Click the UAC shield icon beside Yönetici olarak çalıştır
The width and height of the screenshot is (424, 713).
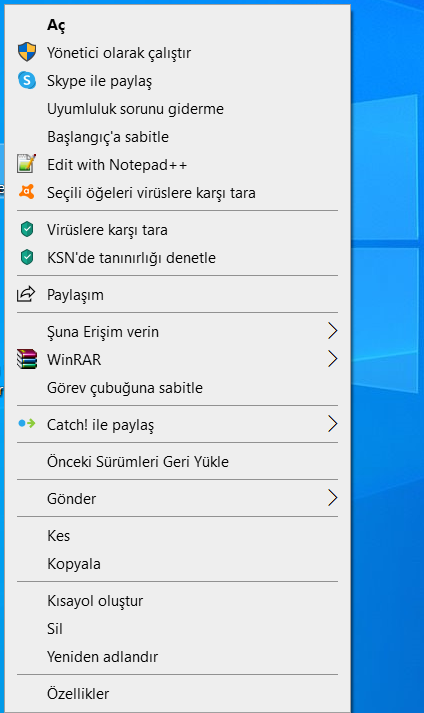point(27,52)
